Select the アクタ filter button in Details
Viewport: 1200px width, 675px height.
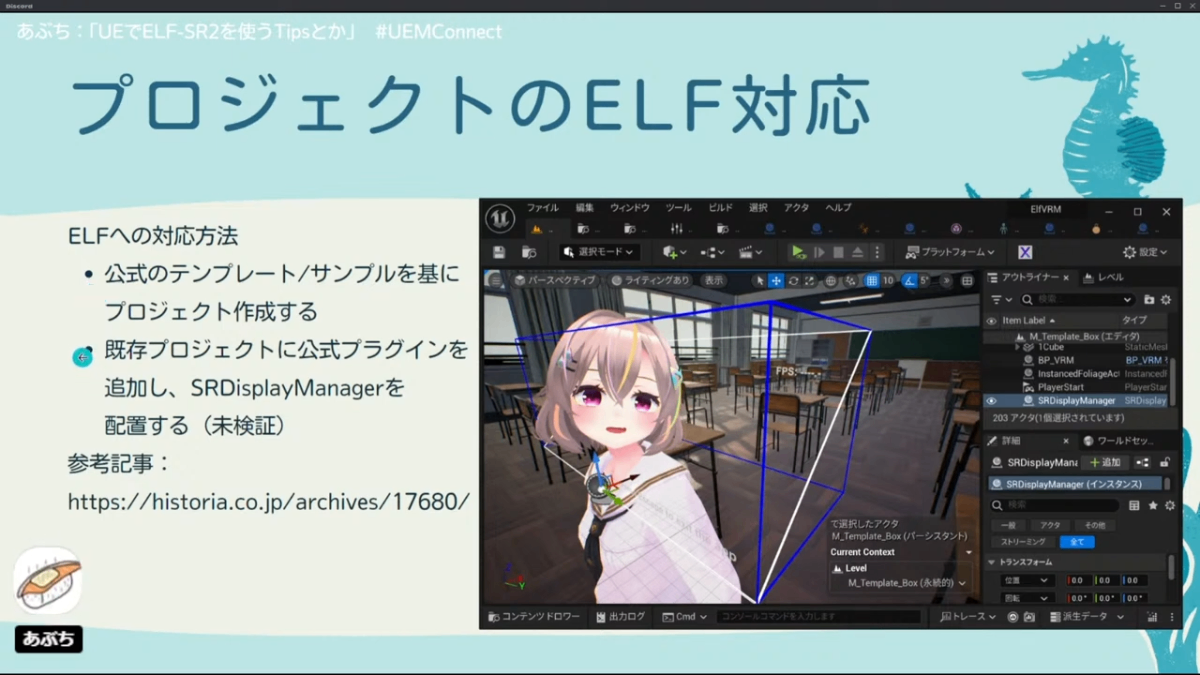pyautogui.click(x=1050, y=525)
